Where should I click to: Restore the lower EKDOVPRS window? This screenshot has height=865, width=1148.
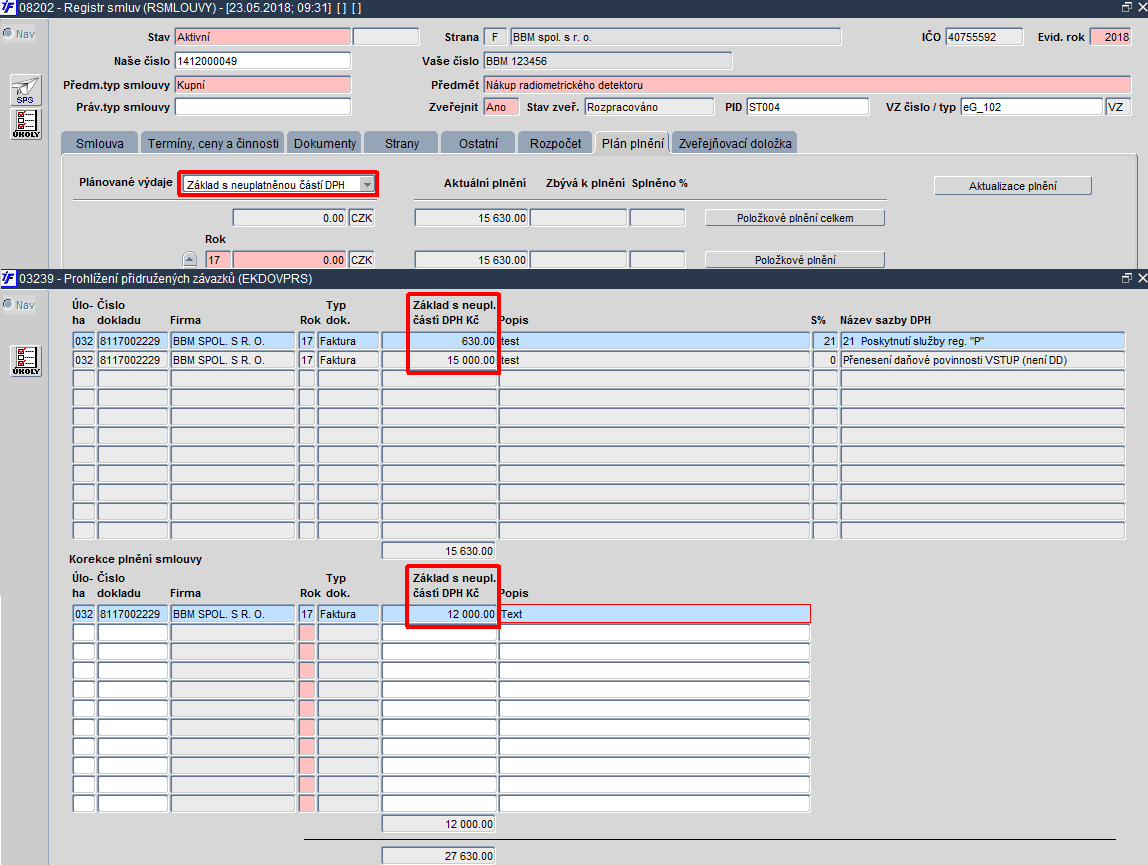[1126, 278]
